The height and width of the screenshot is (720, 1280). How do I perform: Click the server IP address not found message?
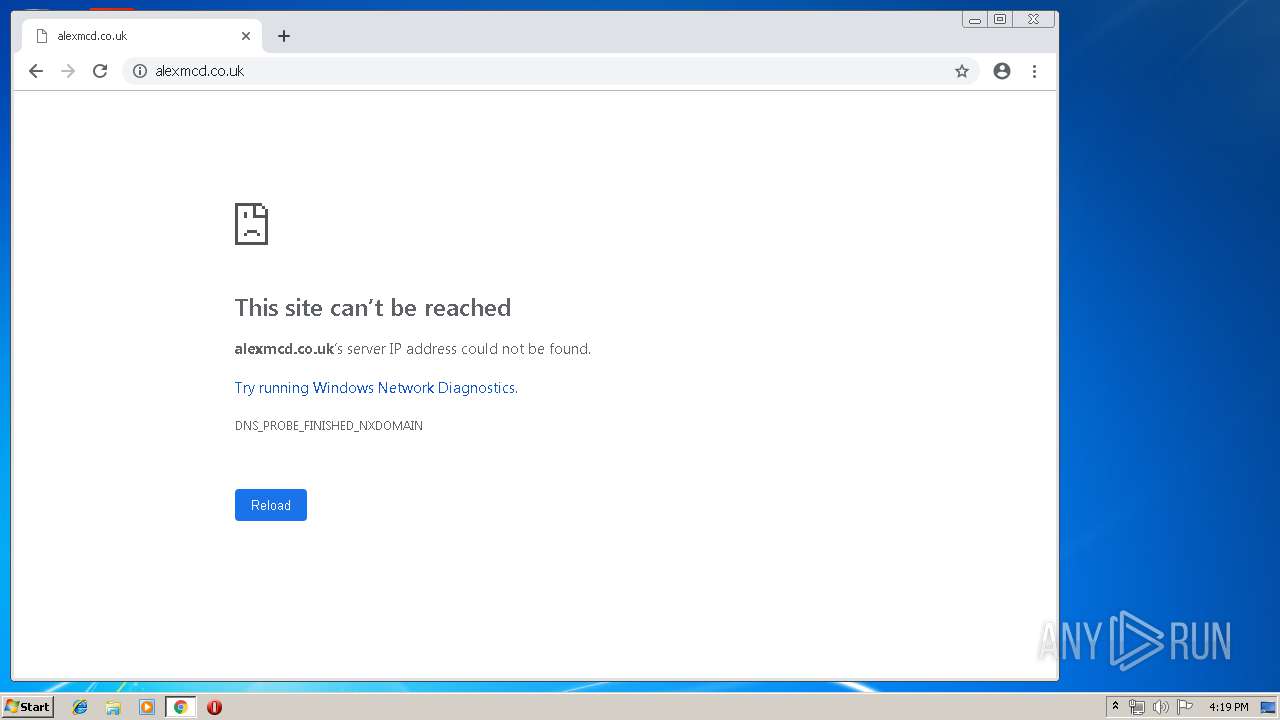(413, 349)
